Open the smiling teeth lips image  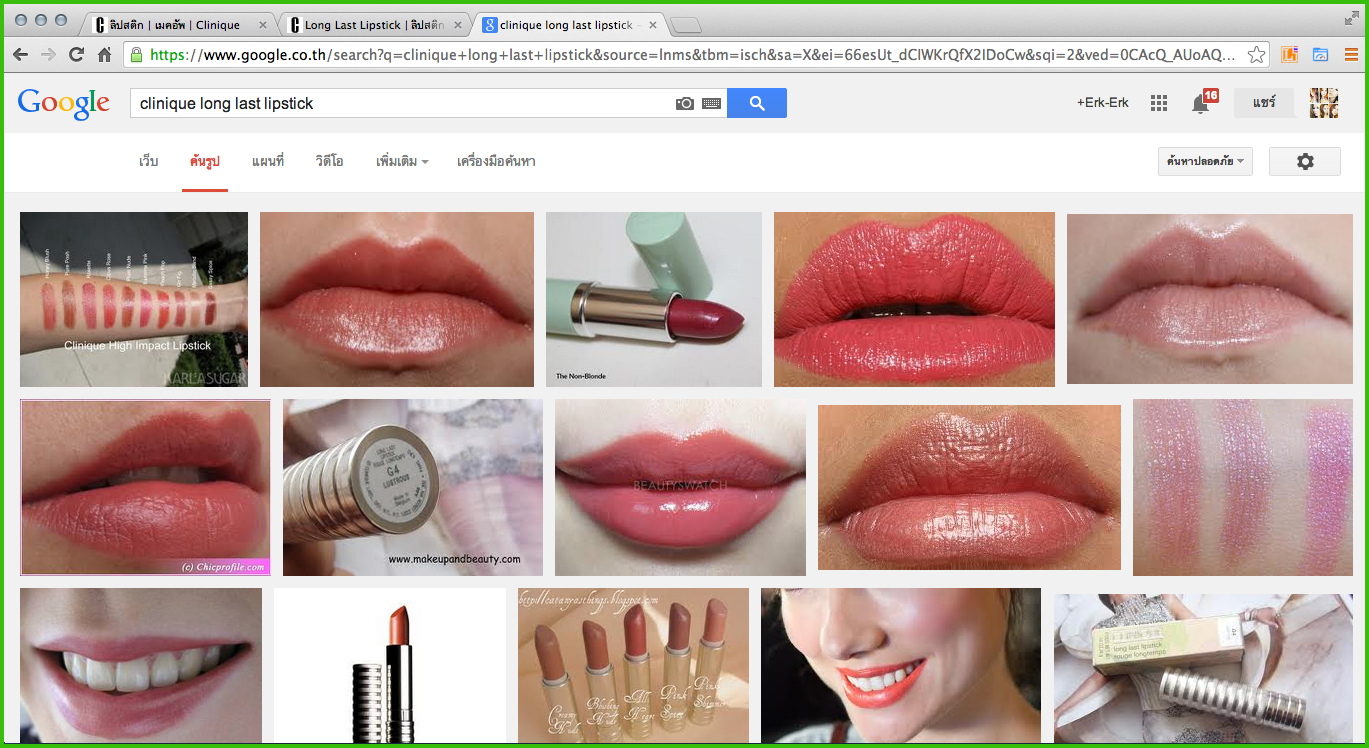[141, 665]
